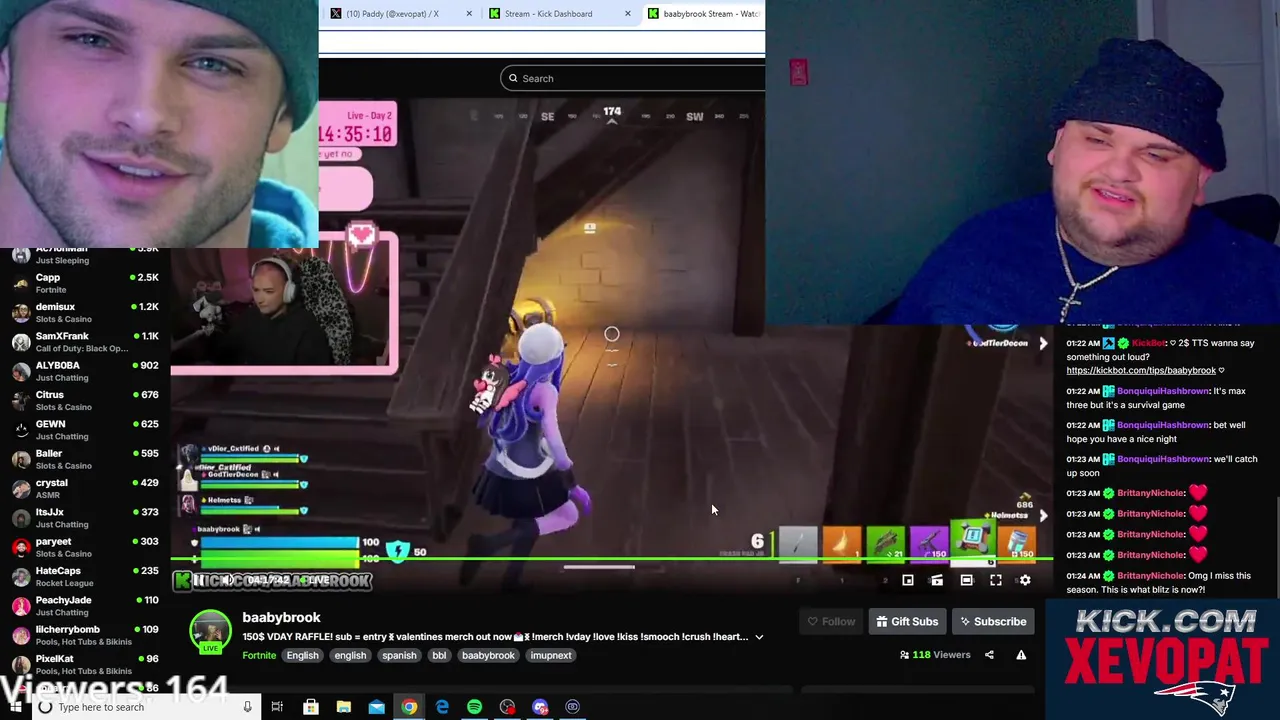Close the Paddy X browser tab
Viewport: 1280px width, 720px height.
coord(469,14)
